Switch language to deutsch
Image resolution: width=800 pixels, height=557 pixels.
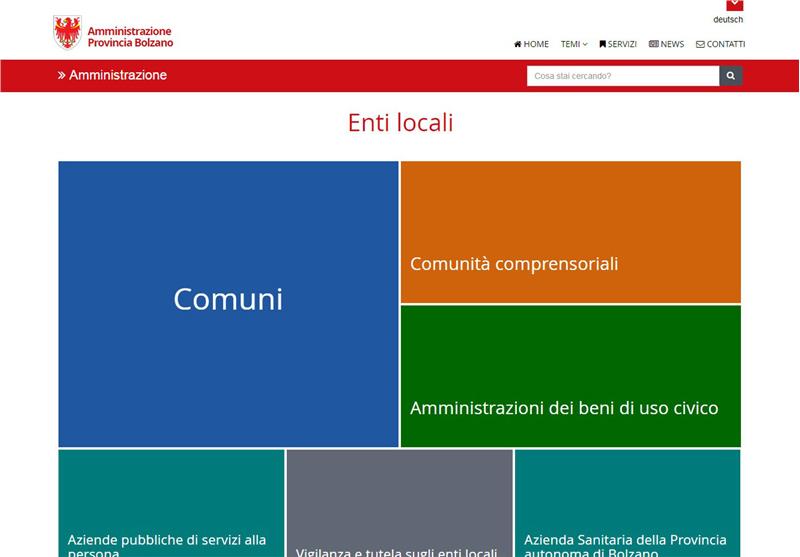728,20
